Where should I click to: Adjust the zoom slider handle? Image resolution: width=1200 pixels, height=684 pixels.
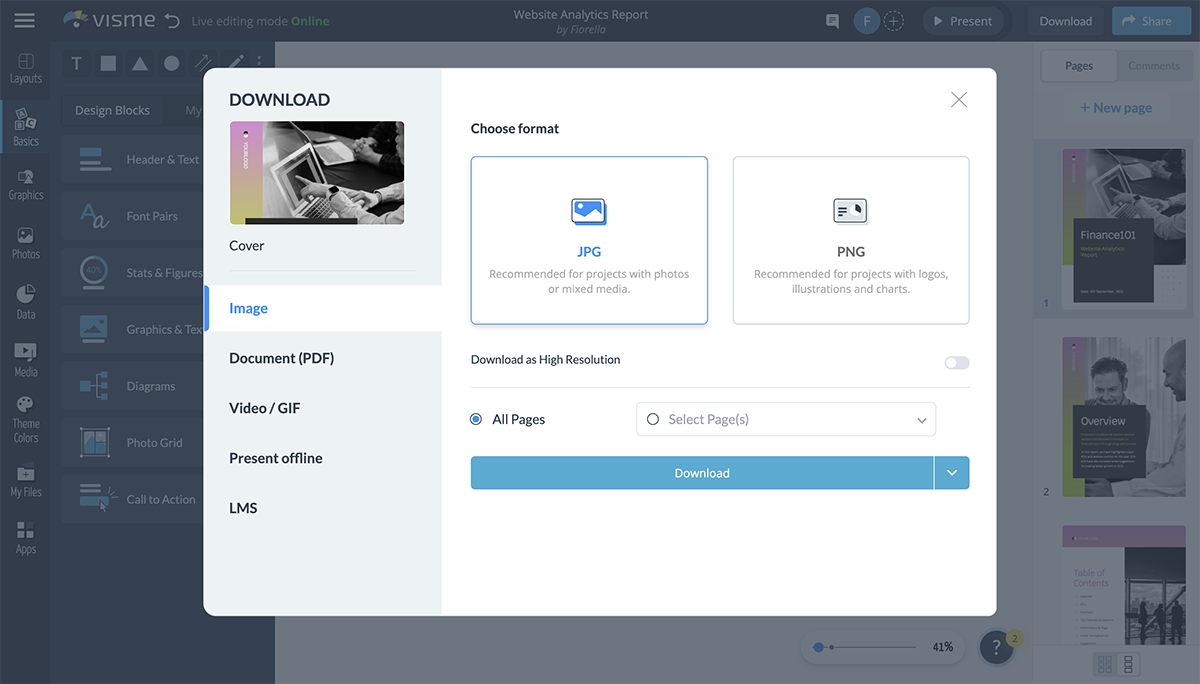[819, 647]
